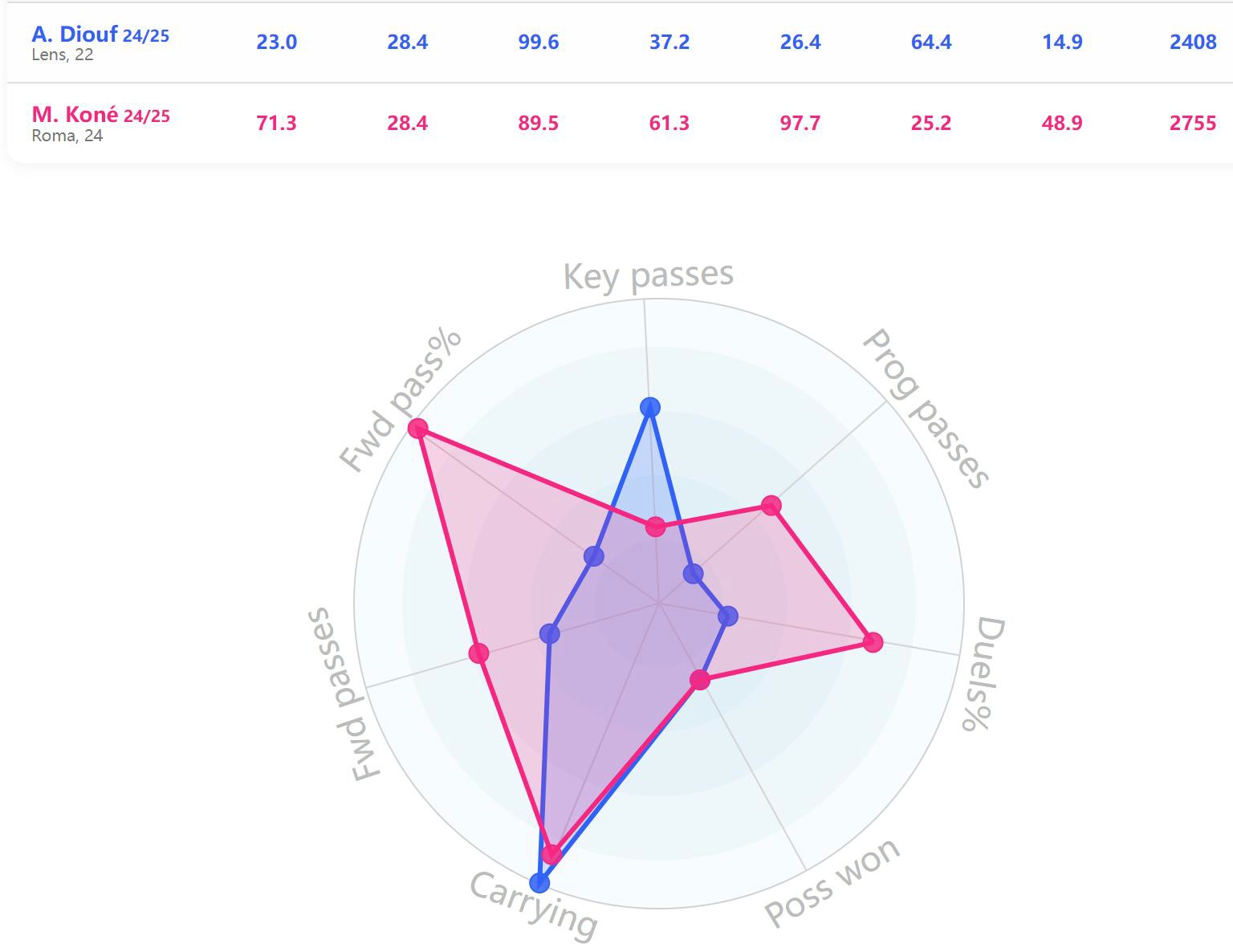Click Koné's pink Key passes data point

coord(656,527)
